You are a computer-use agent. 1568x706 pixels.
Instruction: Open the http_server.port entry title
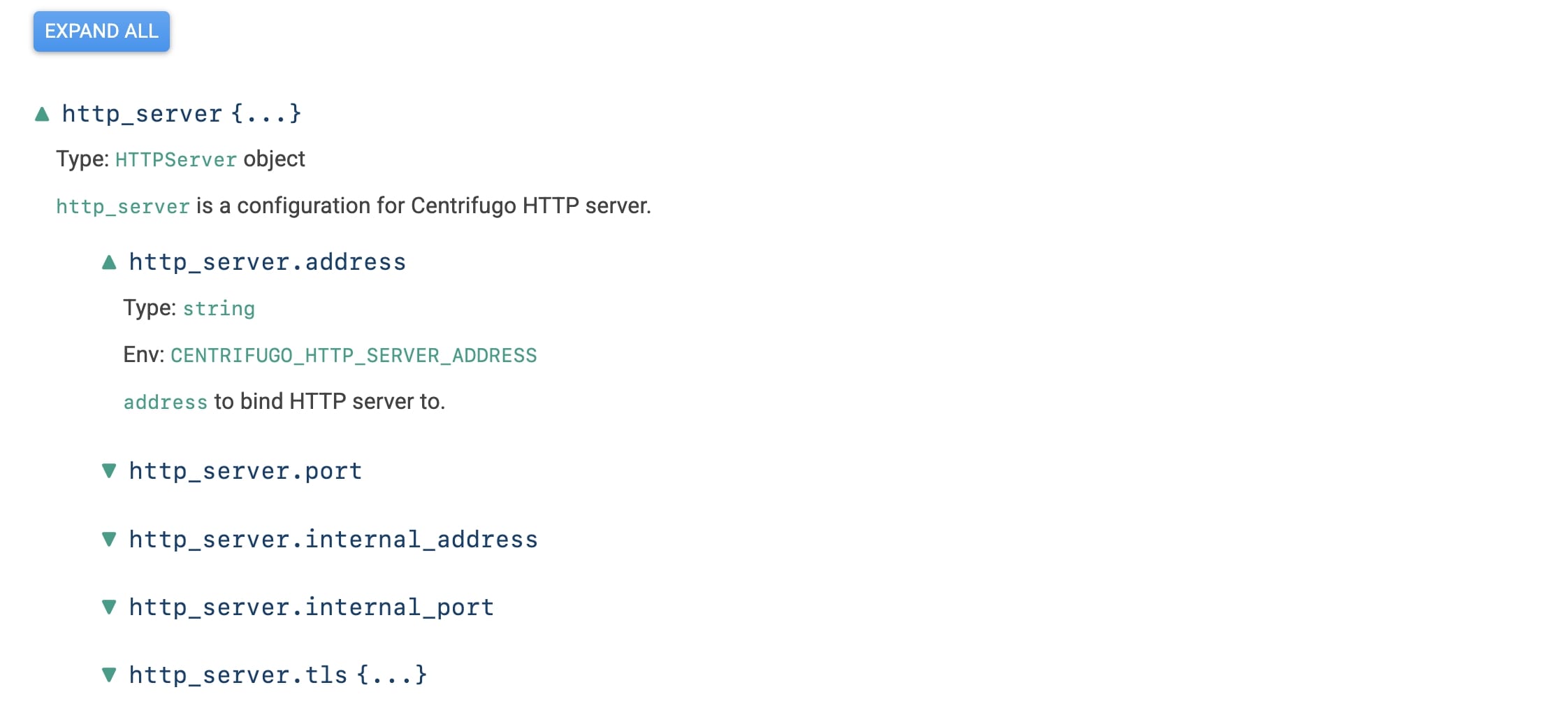tap(245, 471)
